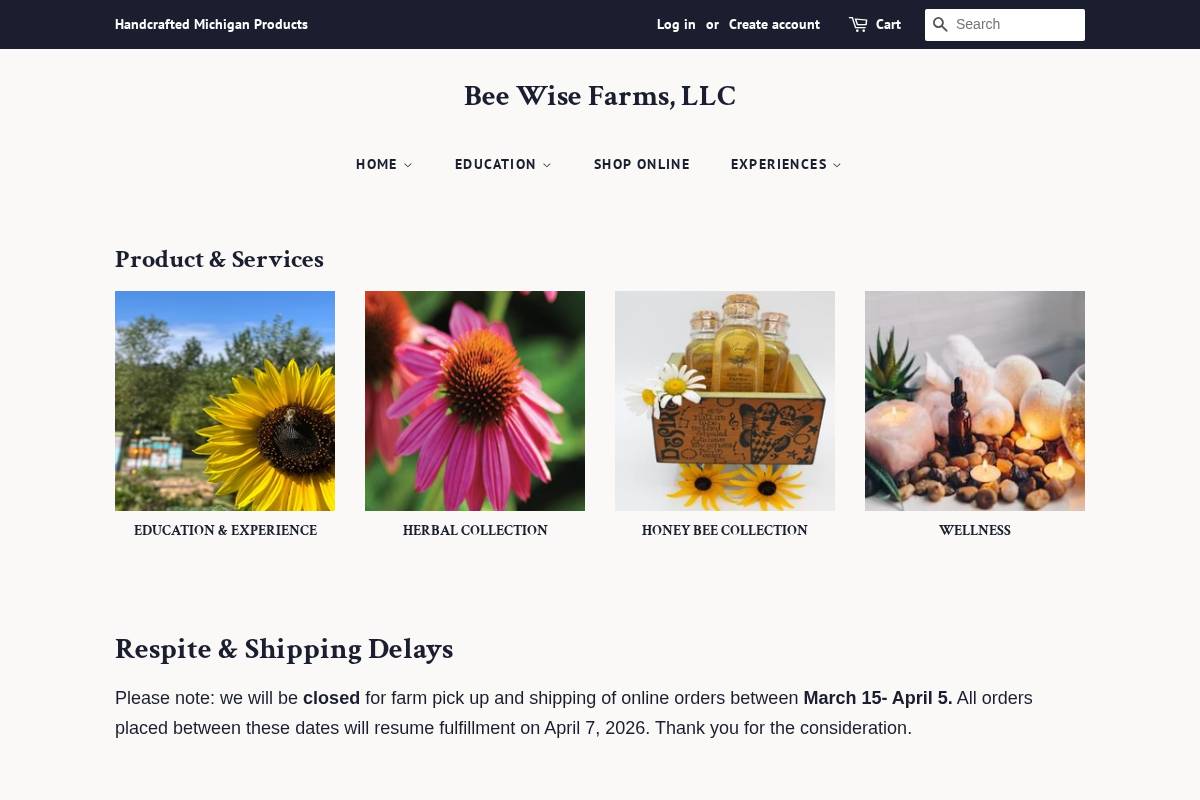The image size is (1200, 800).
Task: Expand the EDUCATION dropdown menu
Action: [503, 164]
